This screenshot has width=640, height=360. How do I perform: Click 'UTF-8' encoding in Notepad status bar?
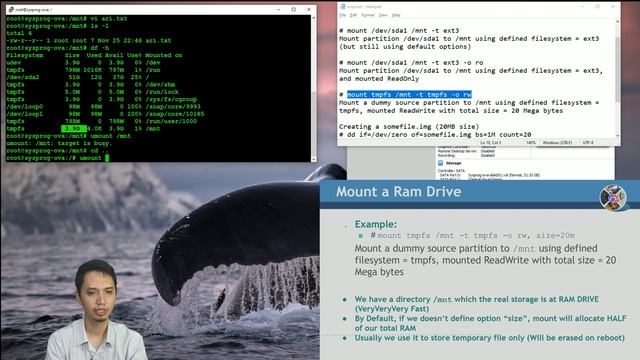(588, 143)
